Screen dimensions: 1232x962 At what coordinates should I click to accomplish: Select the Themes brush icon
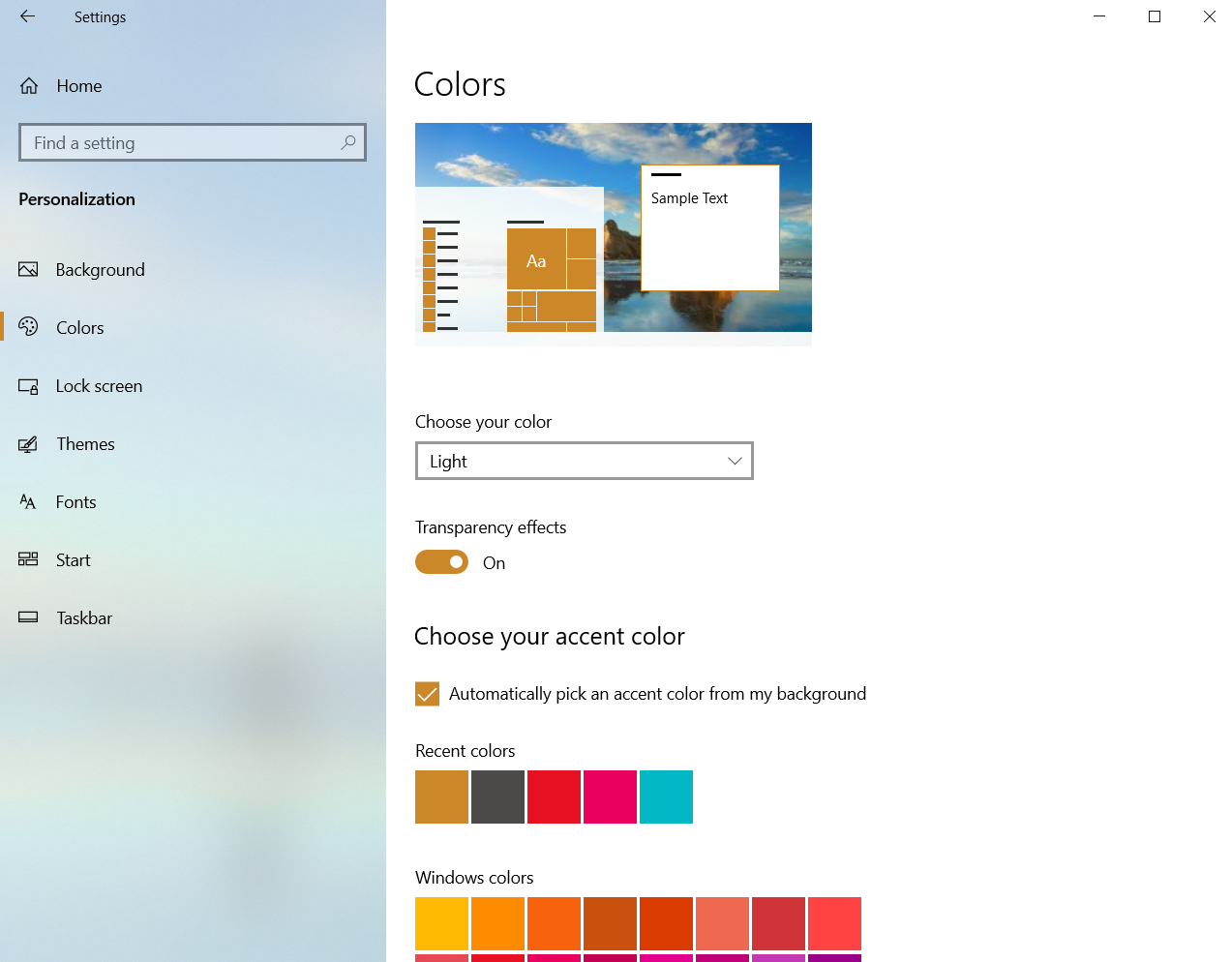[x=29, y=444]
